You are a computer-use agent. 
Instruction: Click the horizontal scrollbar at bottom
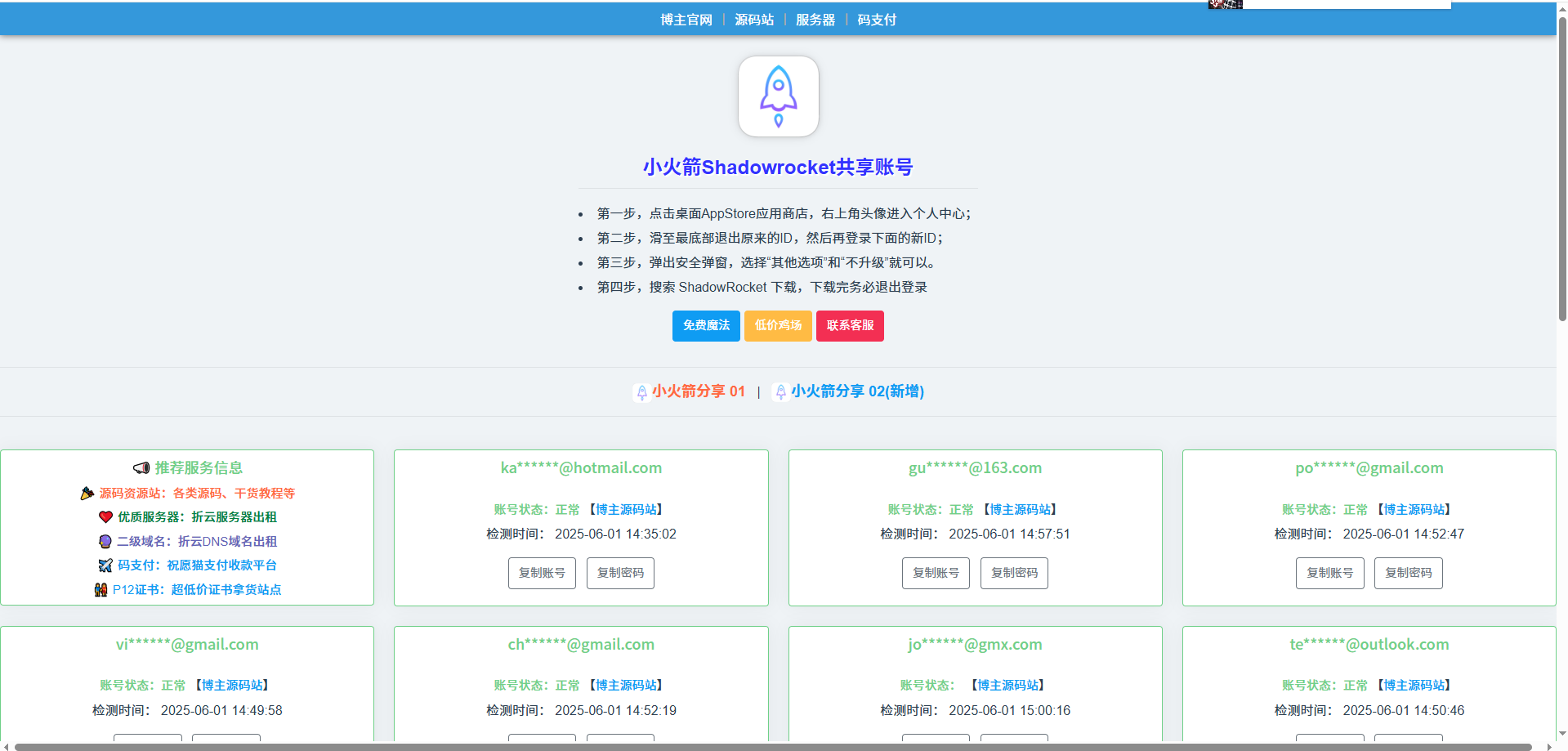772,746
